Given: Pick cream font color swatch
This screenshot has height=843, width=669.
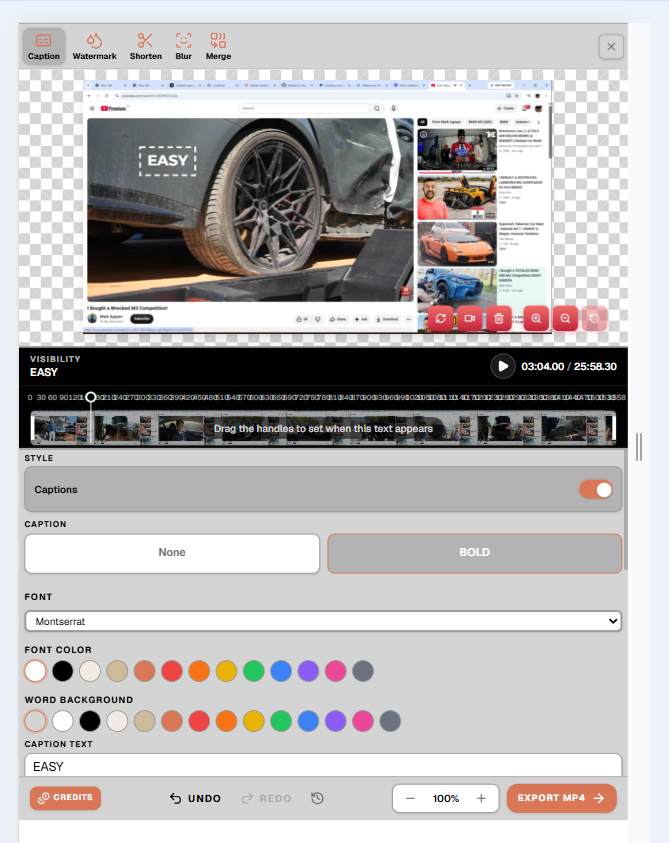Looking at the screenshot, I should [x=90, y=671].
